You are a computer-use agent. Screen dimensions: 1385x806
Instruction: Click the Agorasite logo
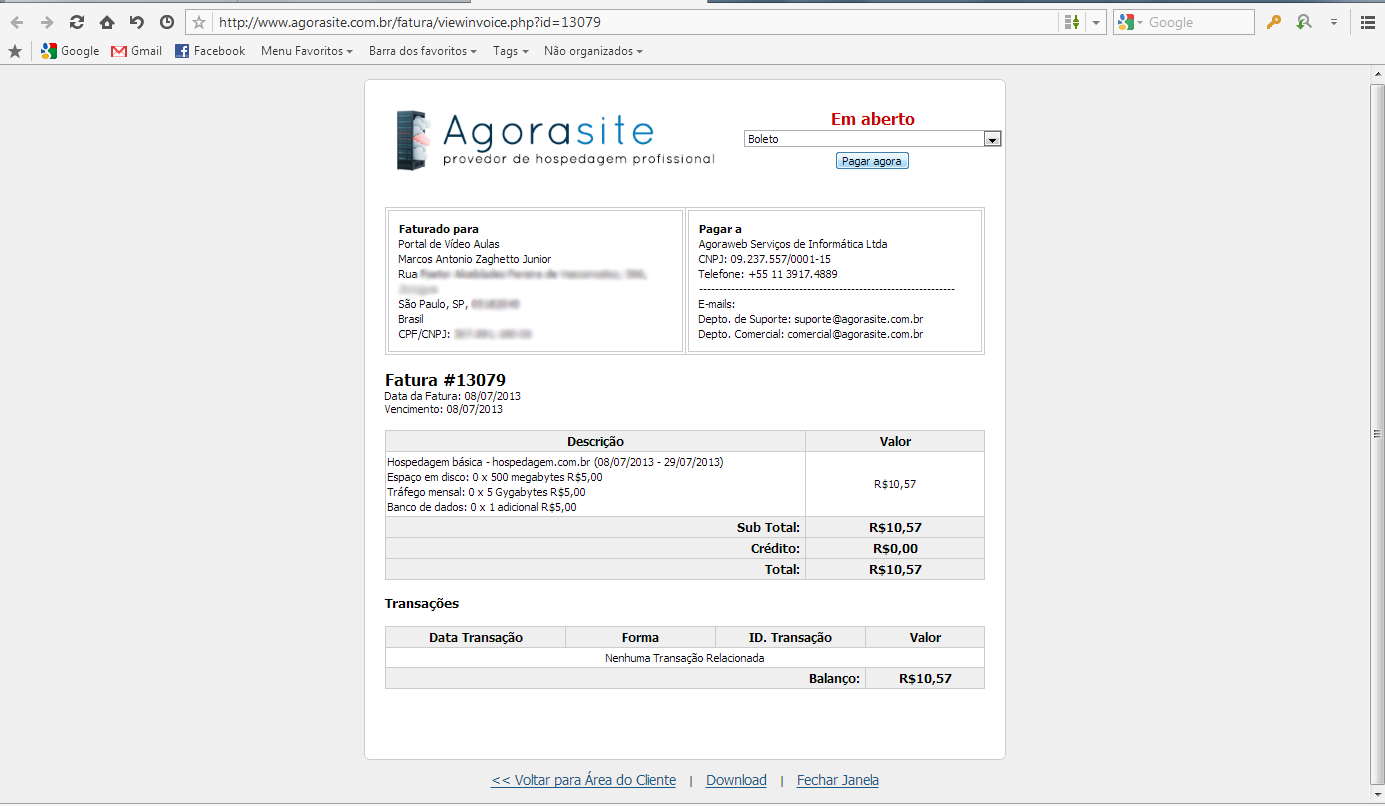(x=555, y=140)
